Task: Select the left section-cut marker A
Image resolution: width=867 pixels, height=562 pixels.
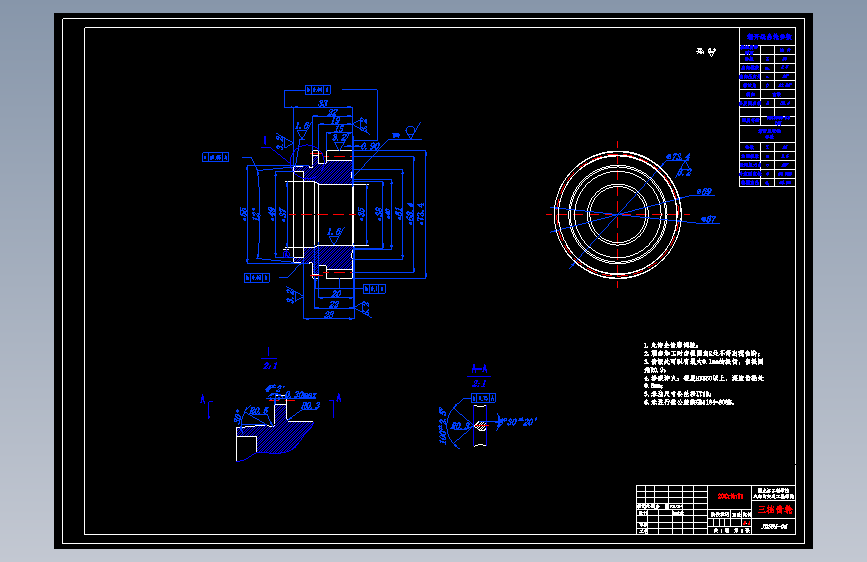Action: [203, 399]
